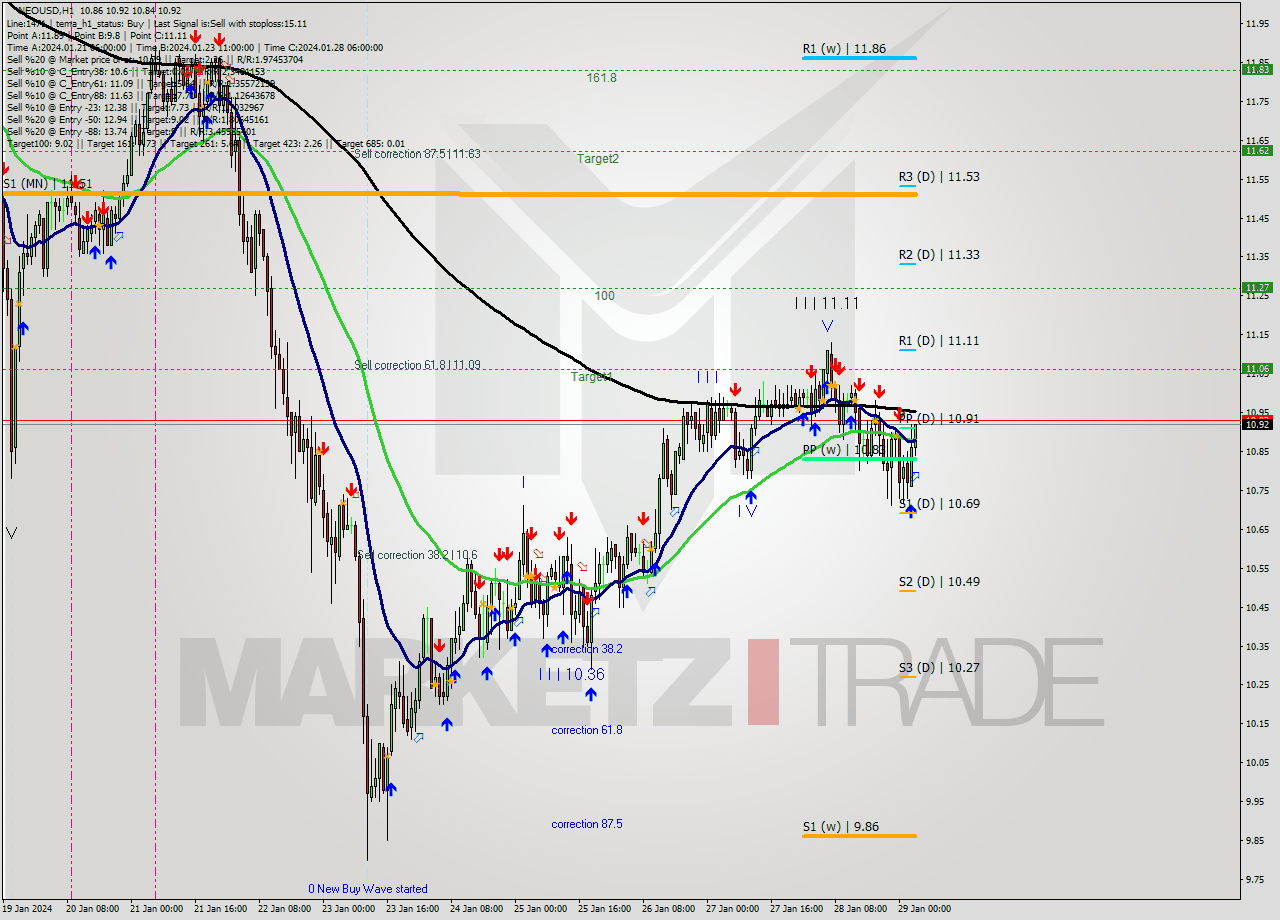Click the '27 Jan 00:00' time axis label
This screenshot has width=1280, height=920.
pos(733,909)
